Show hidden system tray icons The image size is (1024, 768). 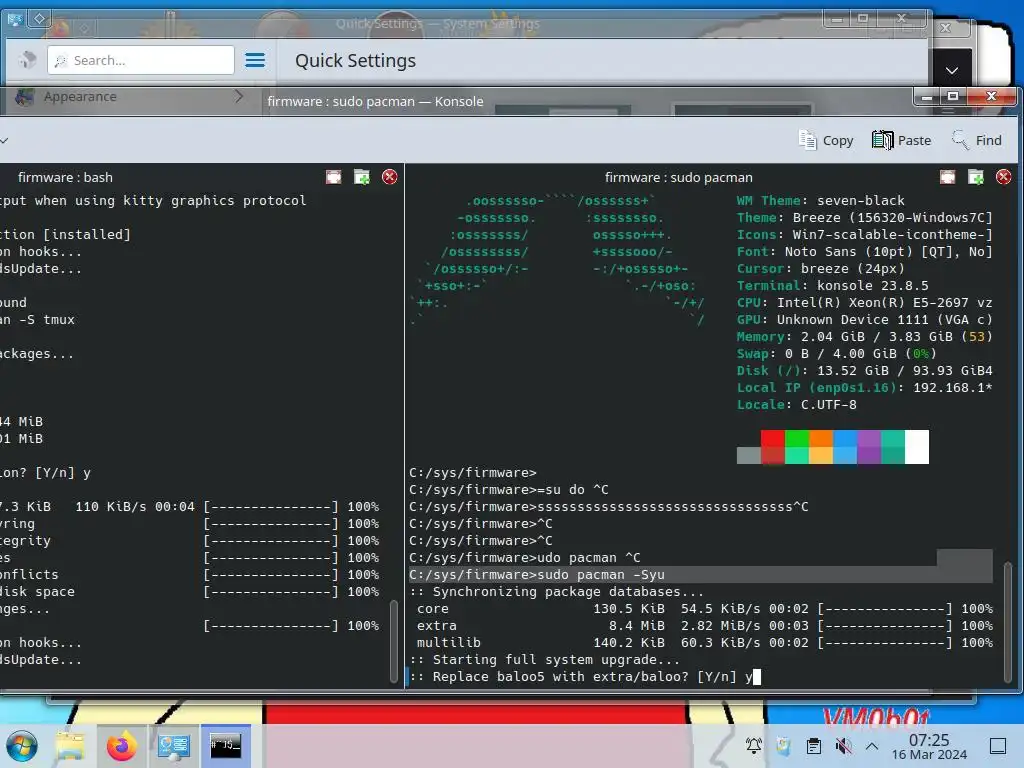coord(872,746)
